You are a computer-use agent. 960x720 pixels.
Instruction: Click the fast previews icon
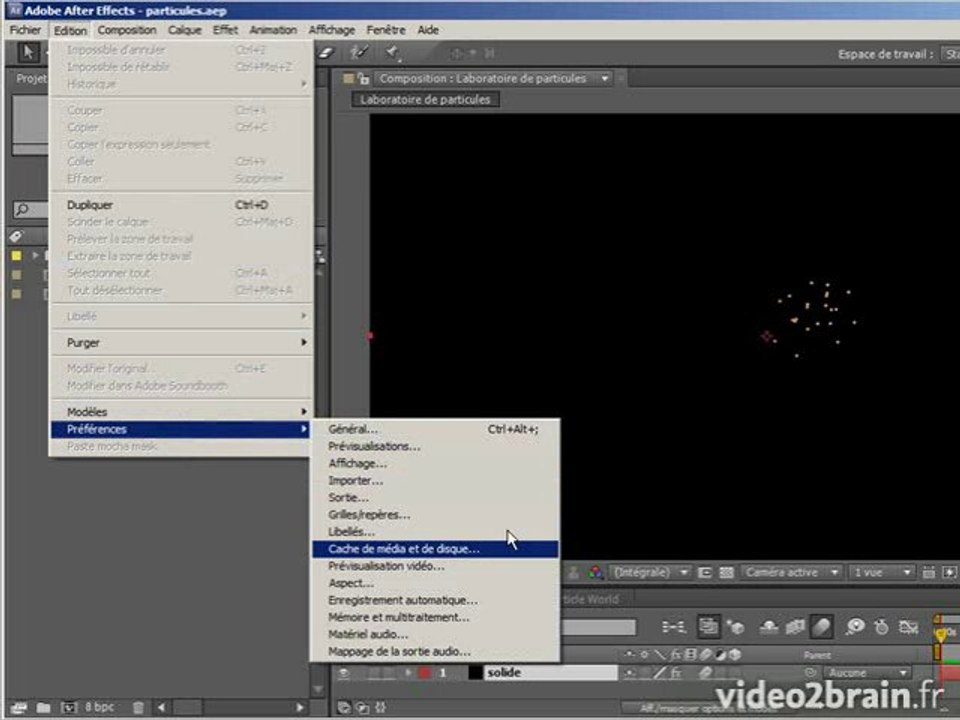(949, 572)
